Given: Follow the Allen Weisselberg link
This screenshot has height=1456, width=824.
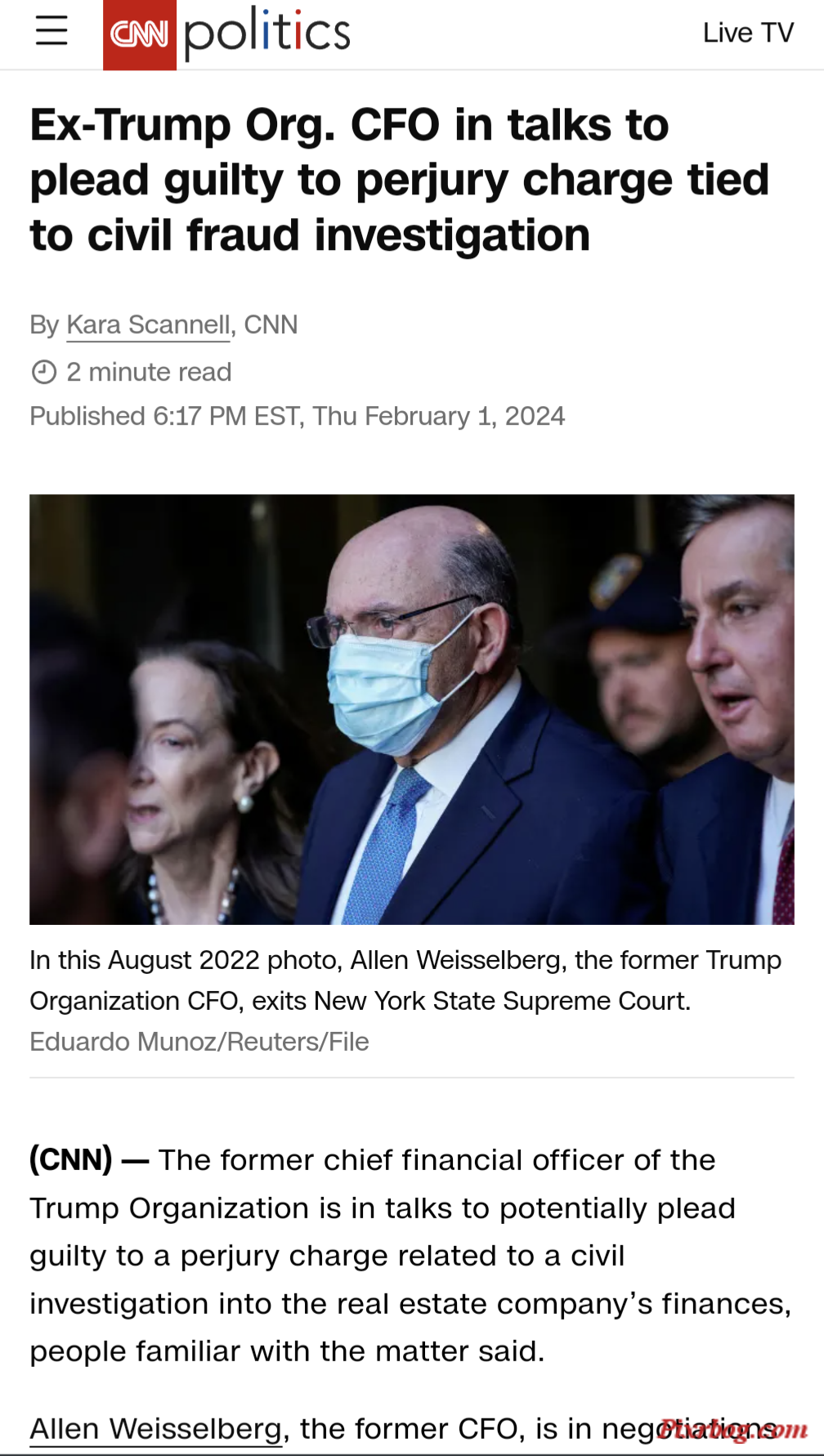Looking at the screenshot, I should pyautogui.click(x=156, y=1428).
